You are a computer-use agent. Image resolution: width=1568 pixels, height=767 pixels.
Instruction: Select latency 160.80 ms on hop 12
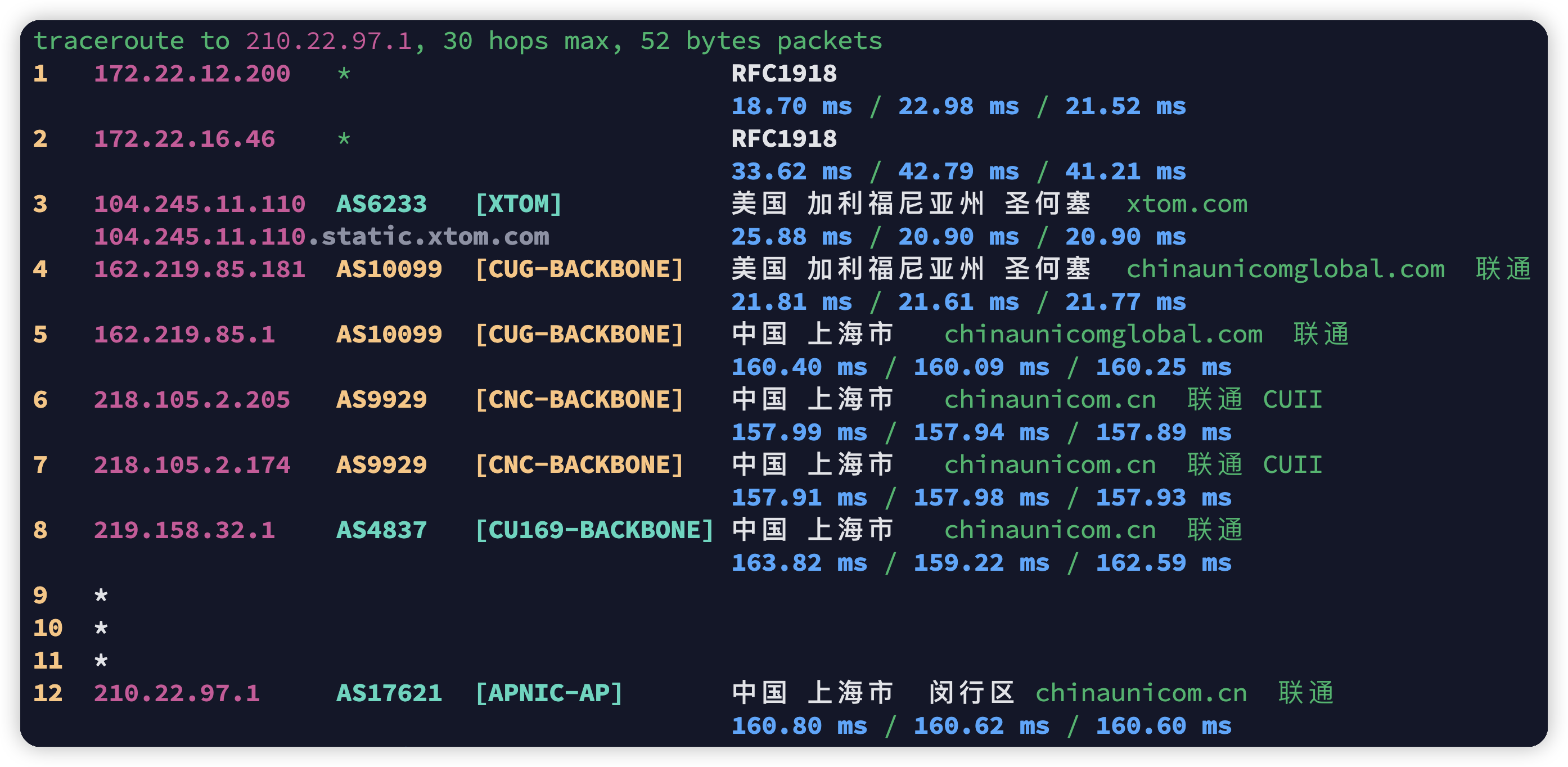799,726
